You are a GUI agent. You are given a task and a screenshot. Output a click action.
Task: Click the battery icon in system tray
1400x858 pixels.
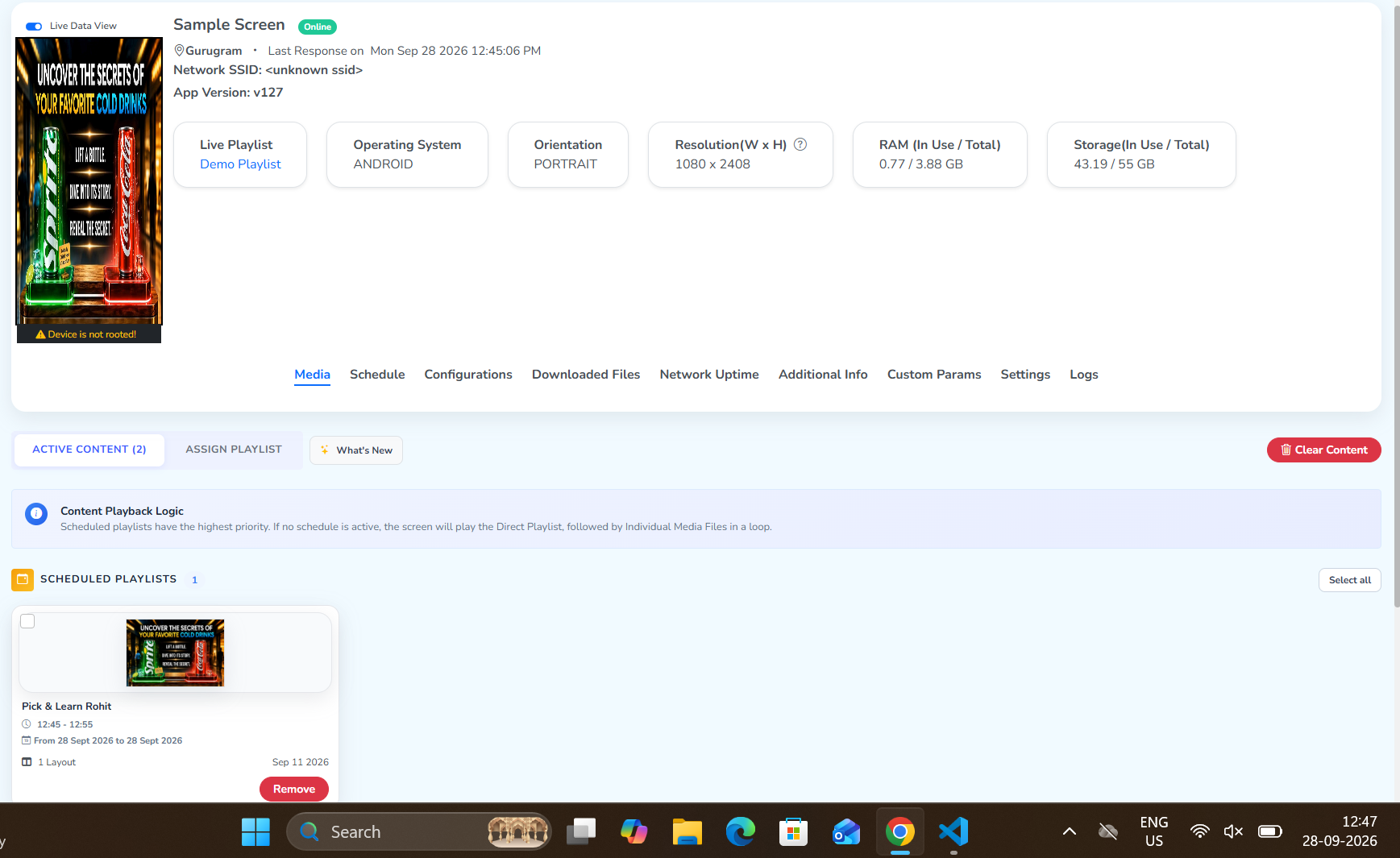pos(1269,831)
